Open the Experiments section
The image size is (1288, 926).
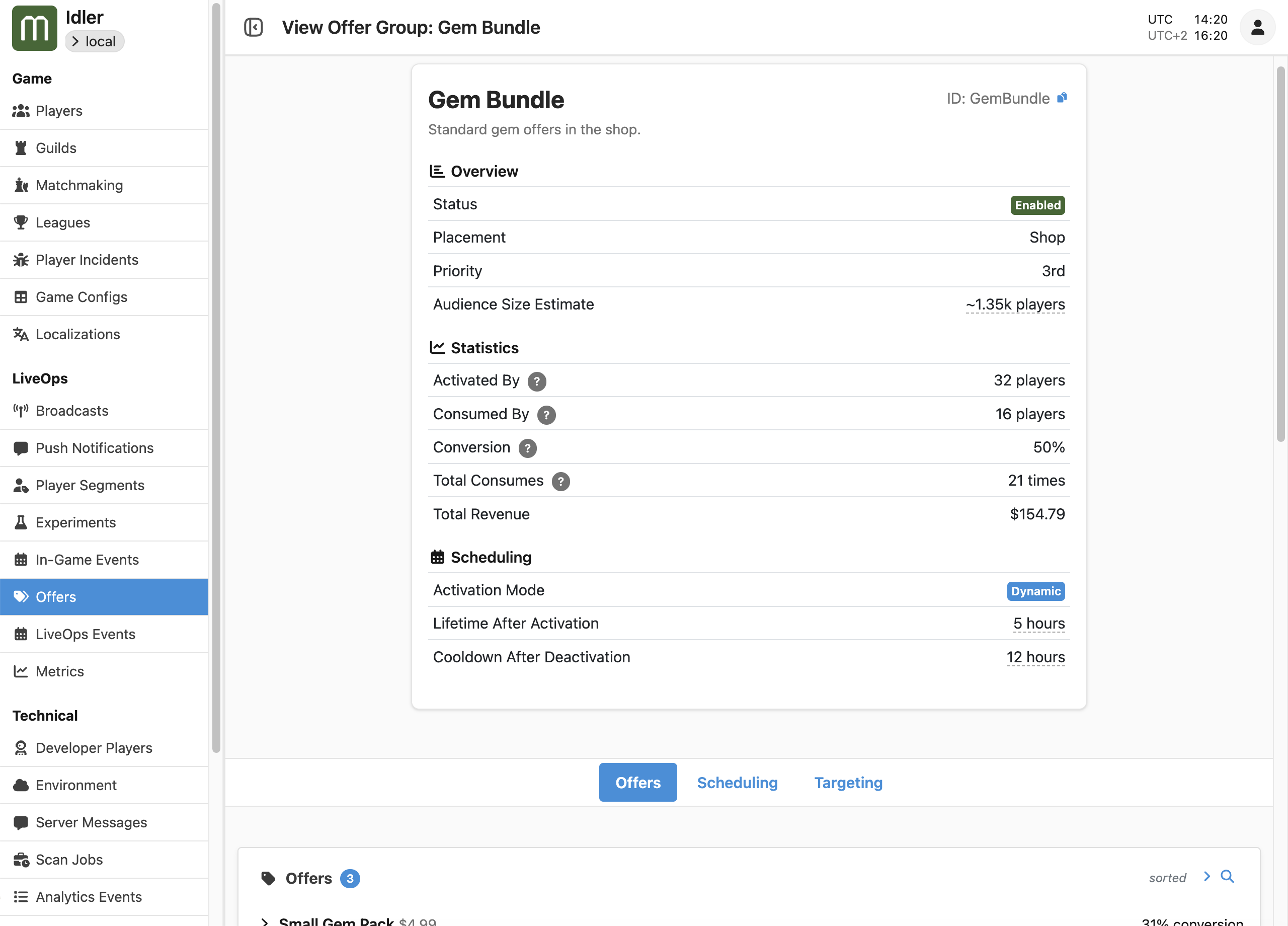point(75,522)
